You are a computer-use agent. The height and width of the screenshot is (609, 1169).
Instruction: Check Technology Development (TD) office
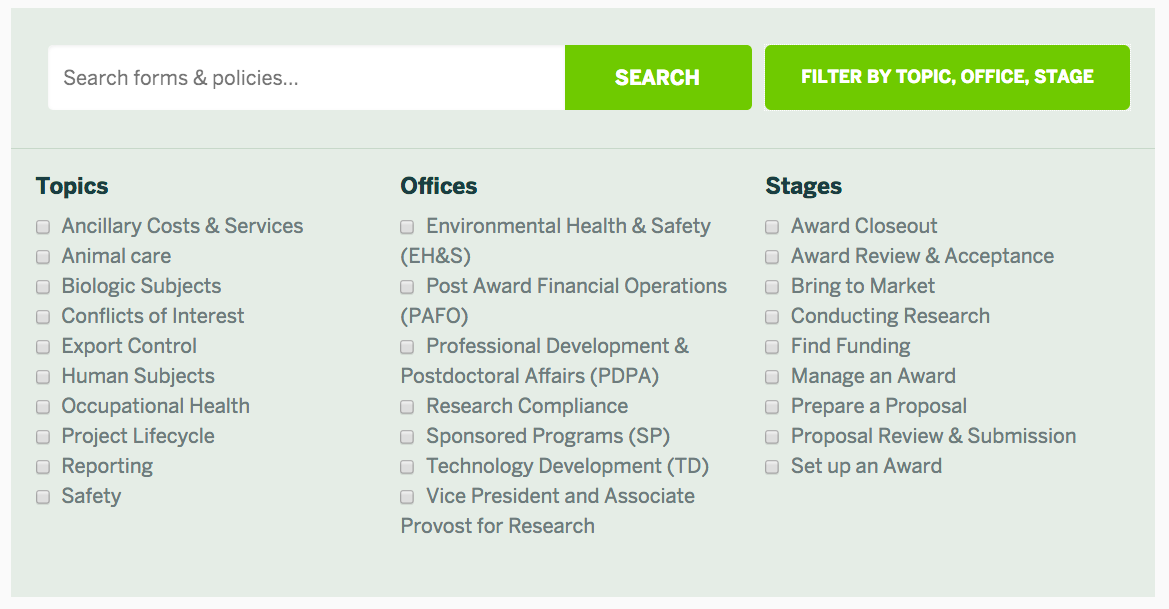click(x=407, y=467)
